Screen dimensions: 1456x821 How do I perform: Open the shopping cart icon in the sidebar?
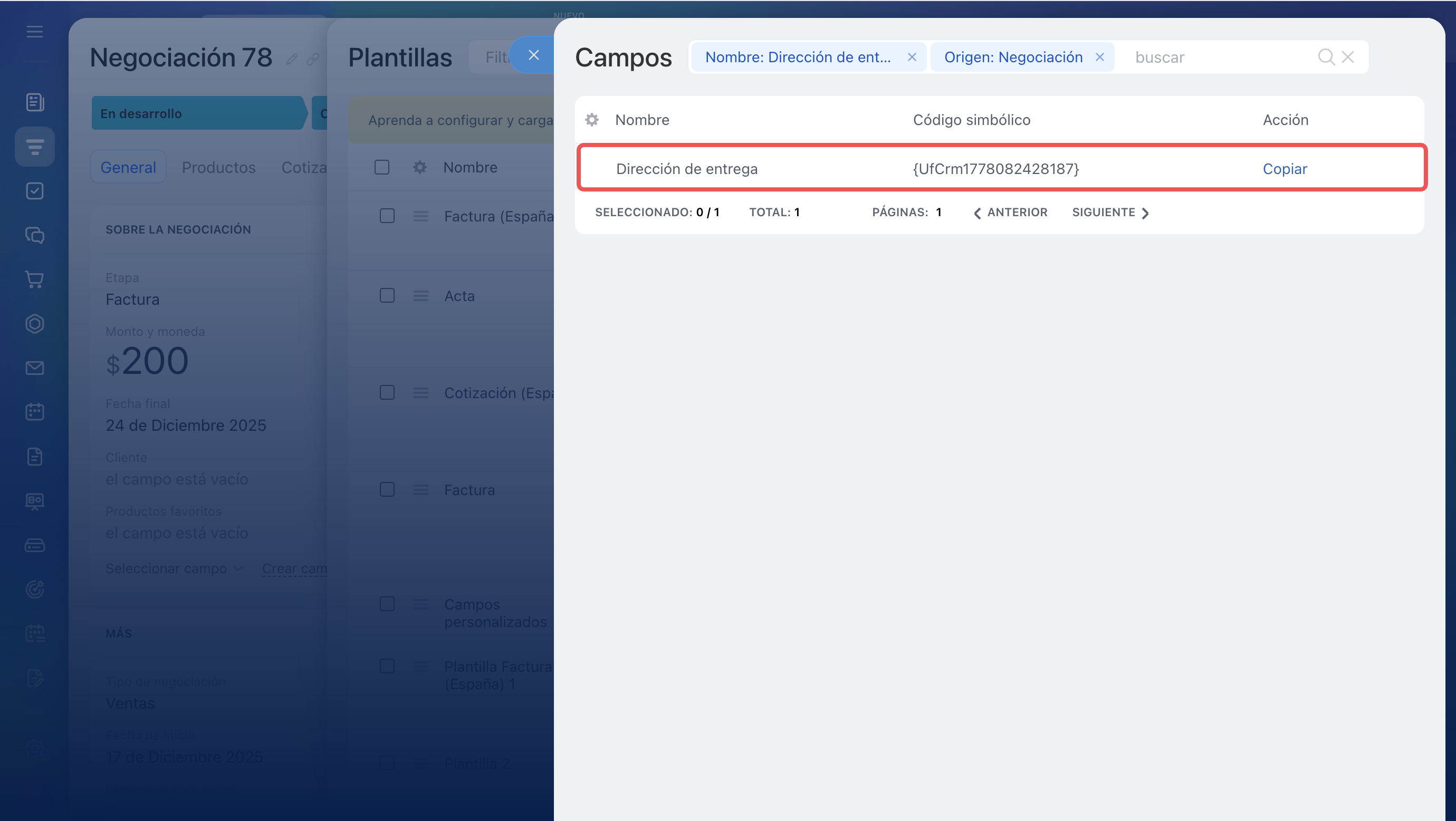click(x=34, y=279)
